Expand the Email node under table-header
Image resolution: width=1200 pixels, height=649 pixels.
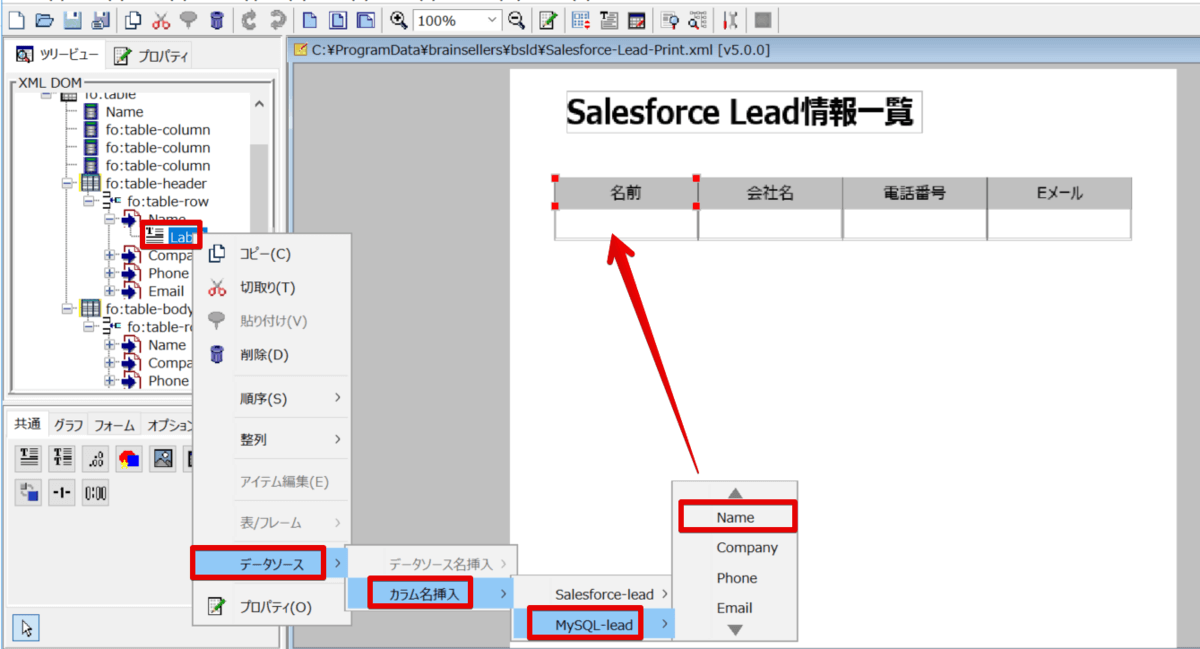coord(110,291)
